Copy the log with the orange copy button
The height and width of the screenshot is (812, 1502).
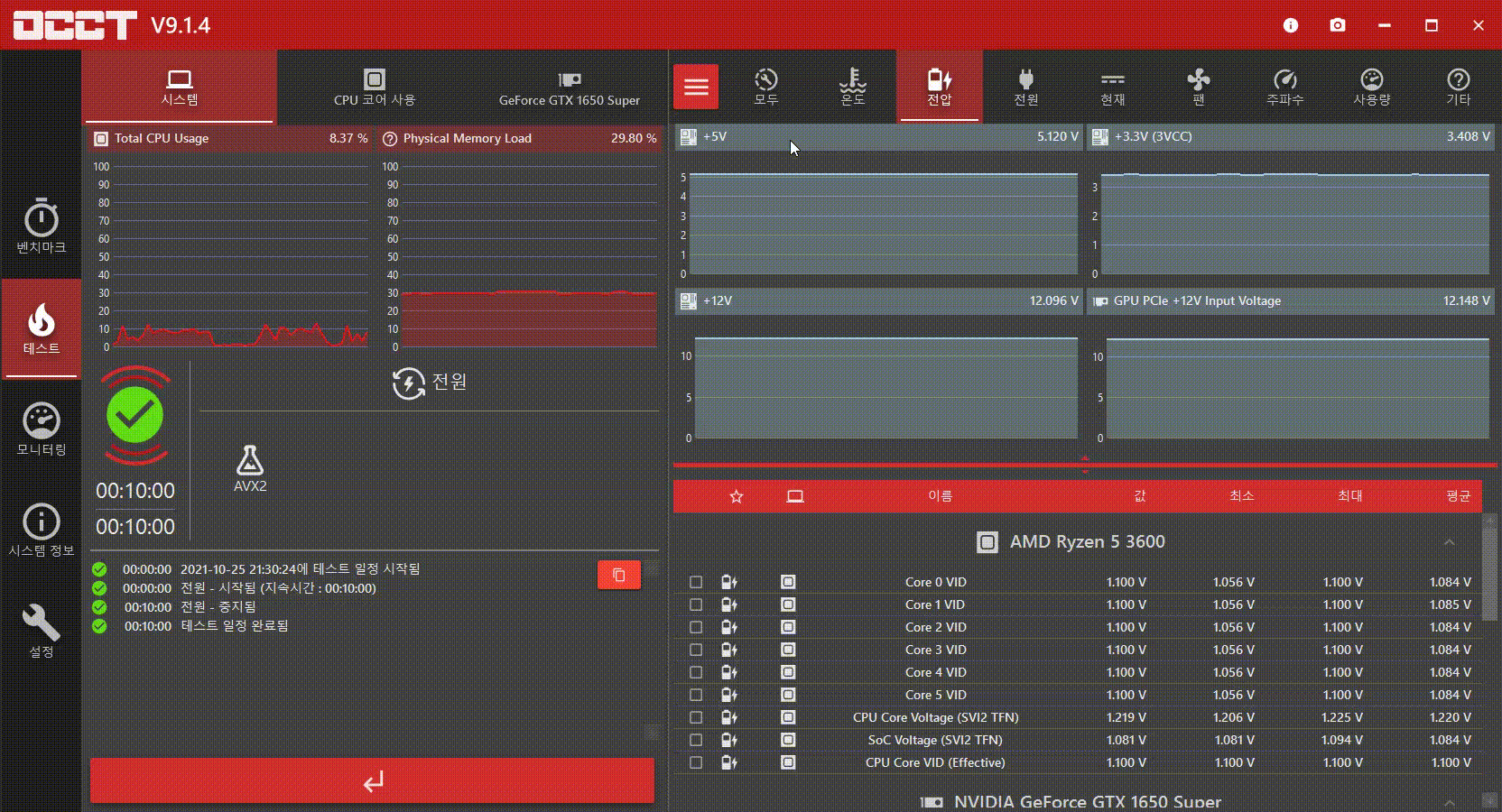tap(619, 575)
